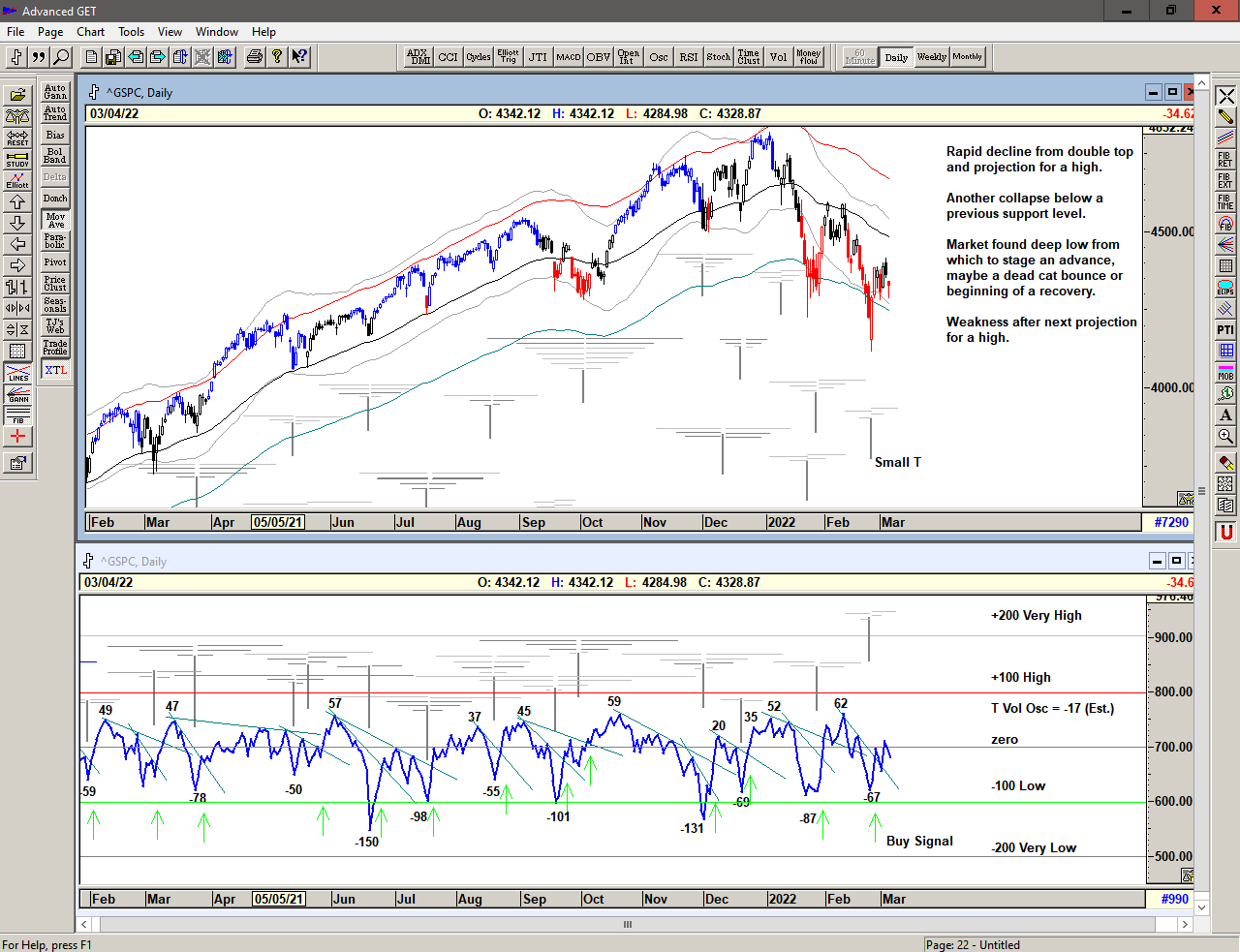Select the eraser tool

(1225, 463)
